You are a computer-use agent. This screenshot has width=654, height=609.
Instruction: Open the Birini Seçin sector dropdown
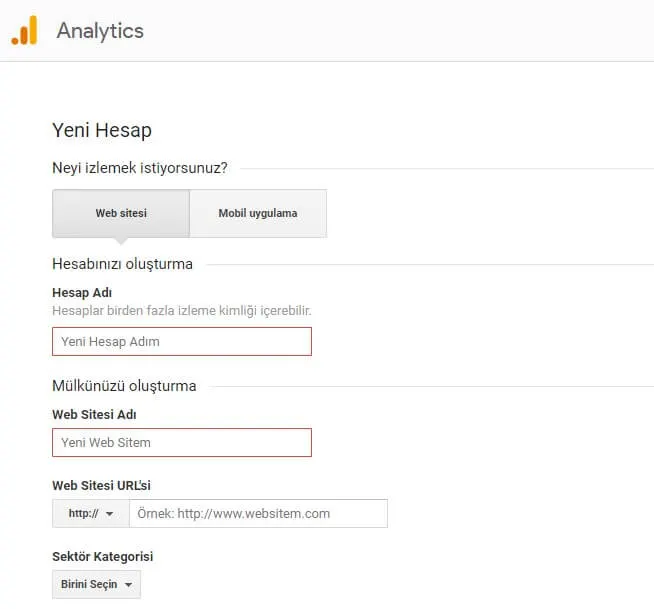pos(96,584)
